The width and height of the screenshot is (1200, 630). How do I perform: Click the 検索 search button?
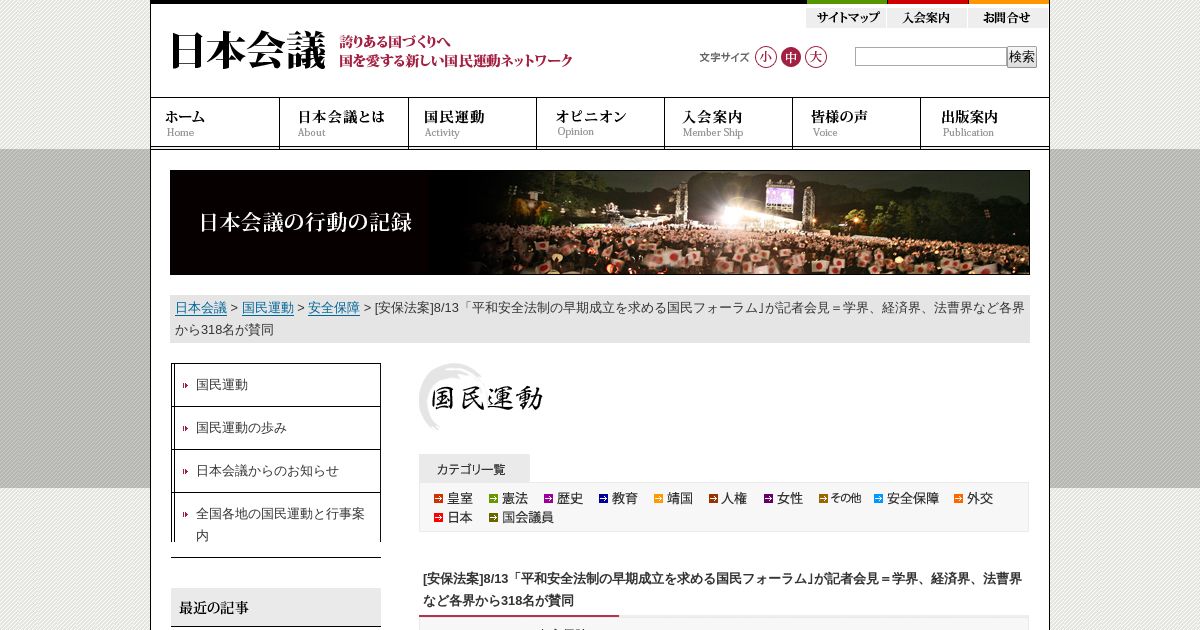(1022, 57)
